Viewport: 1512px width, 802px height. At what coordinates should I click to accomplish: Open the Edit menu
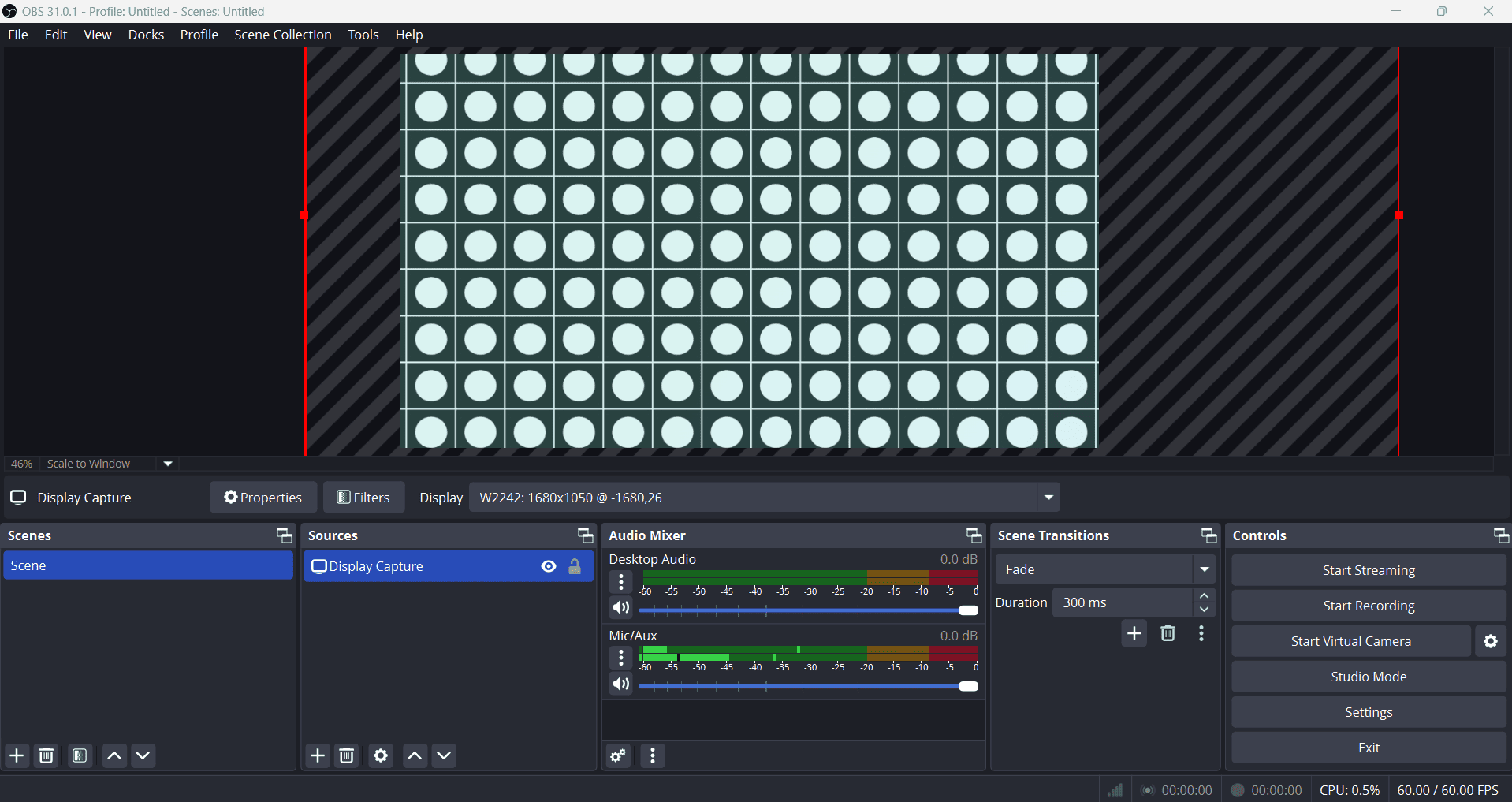pyautogui.click(x=56, y=35)
